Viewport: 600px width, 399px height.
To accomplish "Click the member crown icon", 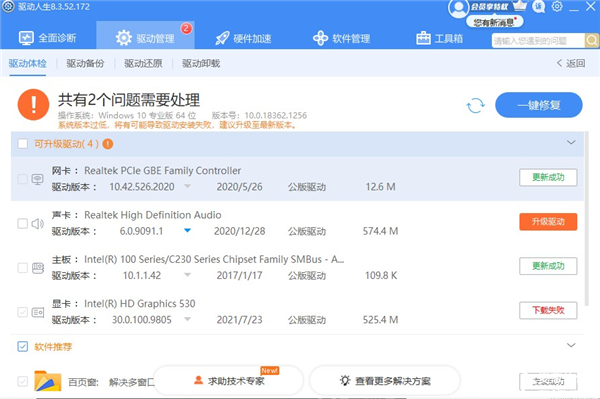I will pos(519,6).
